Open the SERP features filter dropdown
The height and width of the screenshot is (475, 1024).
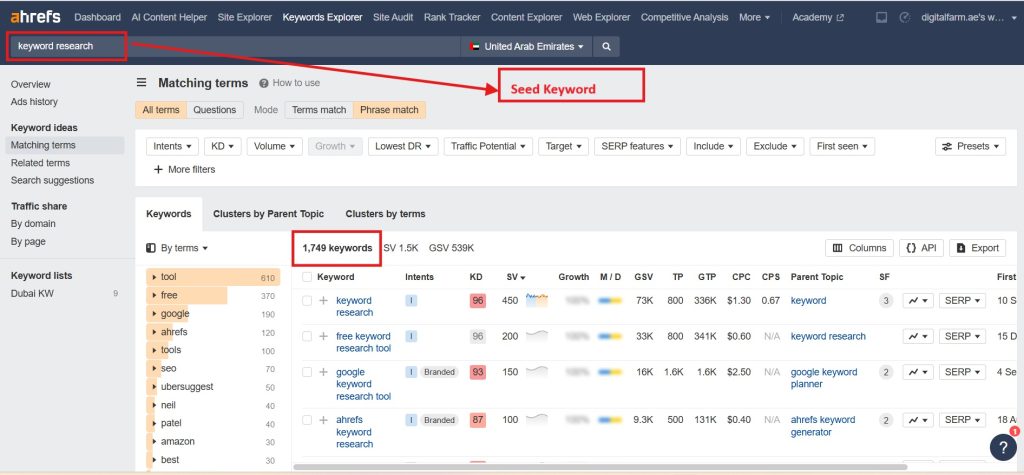click(x=637, y=146)
